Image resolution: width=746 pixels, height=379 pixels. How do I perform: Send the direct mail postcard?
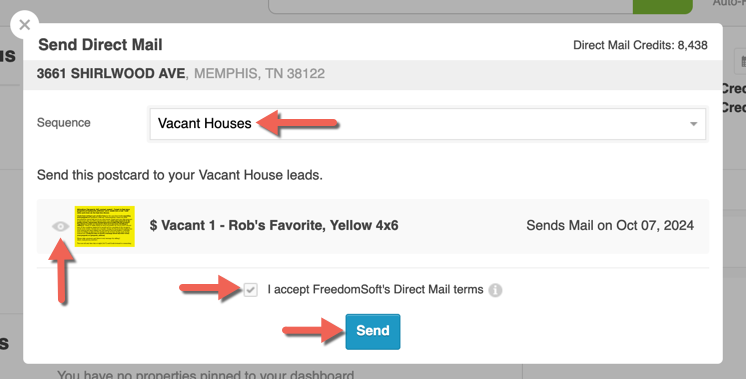click(373, 331)
